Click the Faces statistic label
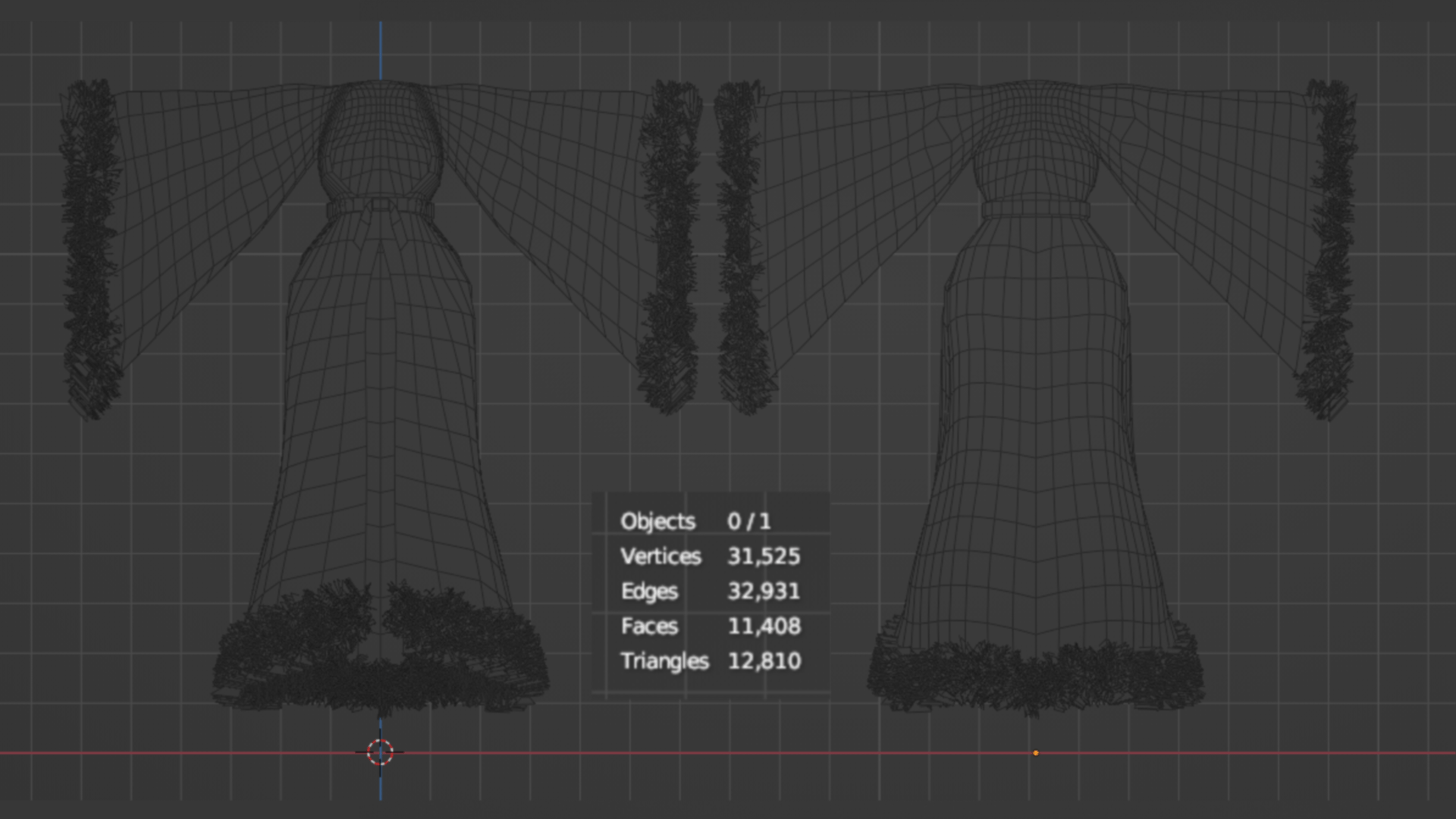1456x819 pixels. tap(649, 626)
